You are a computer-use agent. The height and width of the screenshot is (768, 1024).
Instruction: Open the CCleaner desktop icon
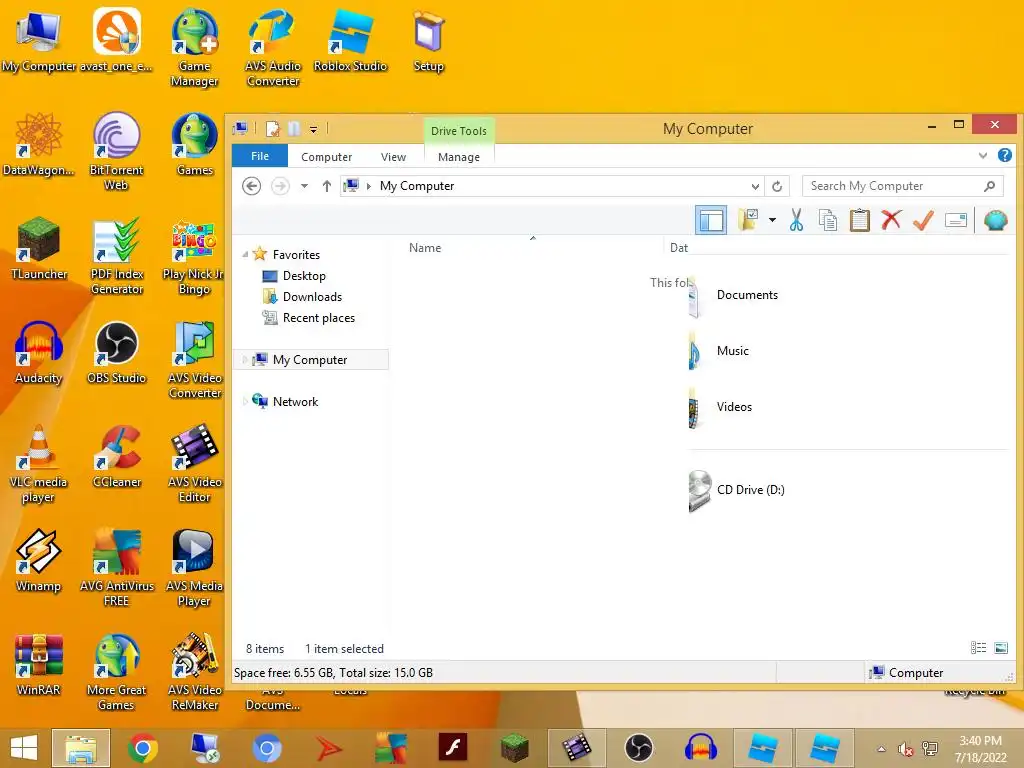click(x=117, y=456)
